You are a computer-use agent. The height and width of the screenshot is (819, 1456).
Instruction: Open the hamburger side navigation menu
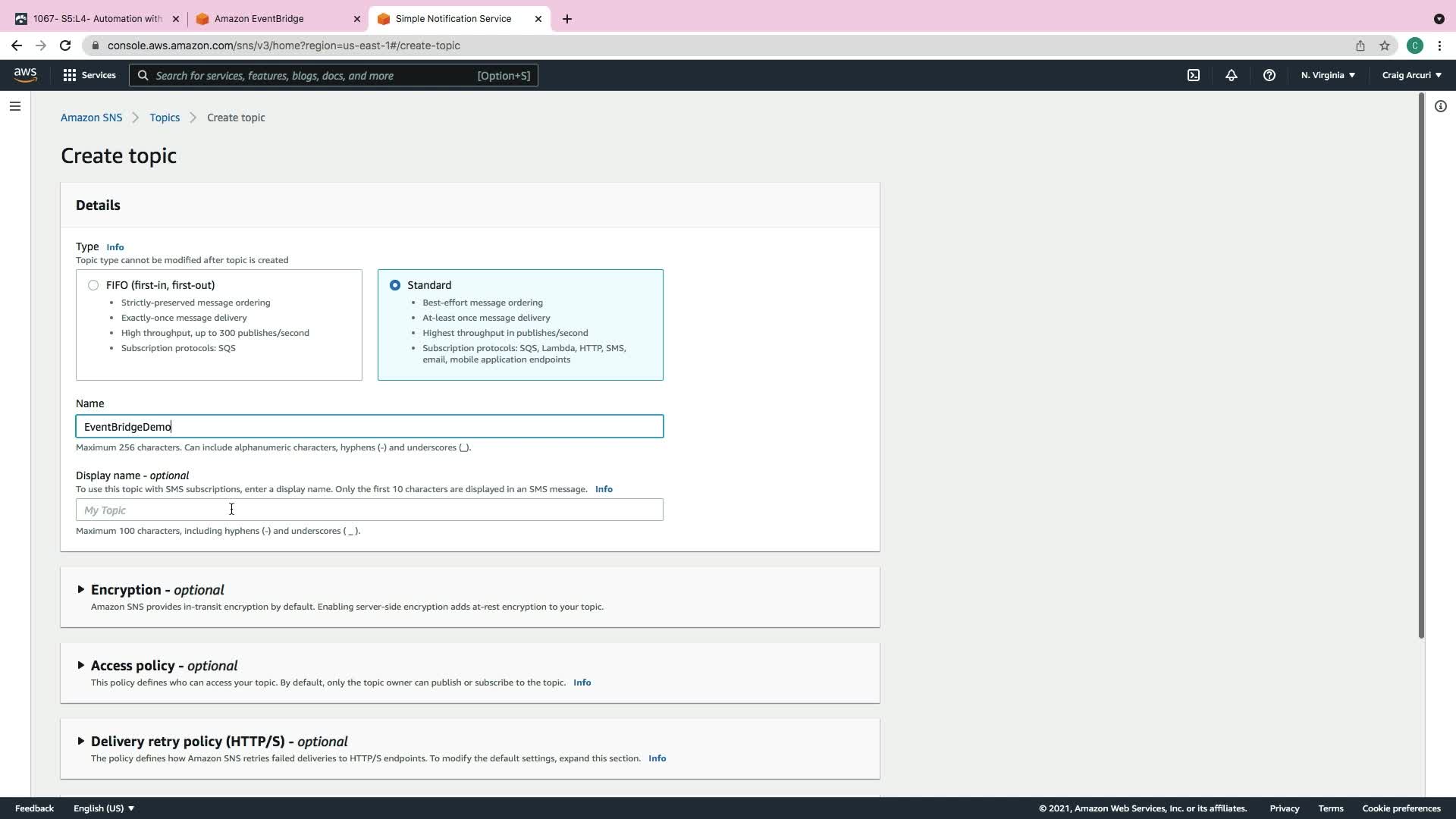(14, 106)
